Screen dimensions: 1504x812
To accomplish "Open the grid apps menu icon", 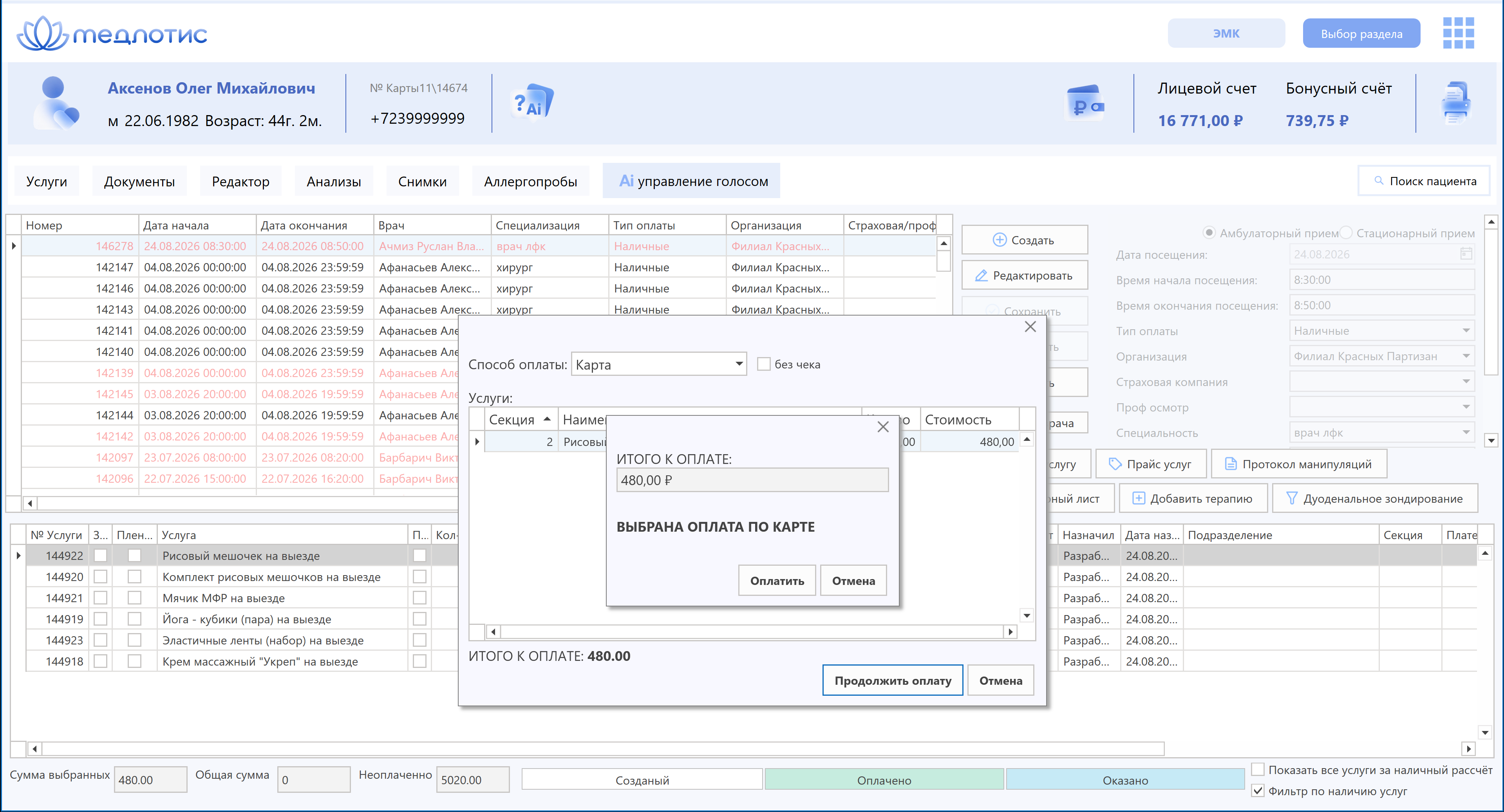I will tap(1459, 32).
